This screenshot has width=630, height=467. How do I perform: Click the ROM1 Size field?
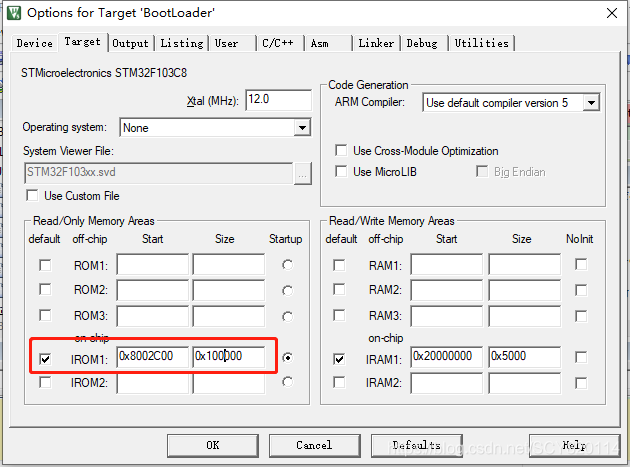point(229,264)
